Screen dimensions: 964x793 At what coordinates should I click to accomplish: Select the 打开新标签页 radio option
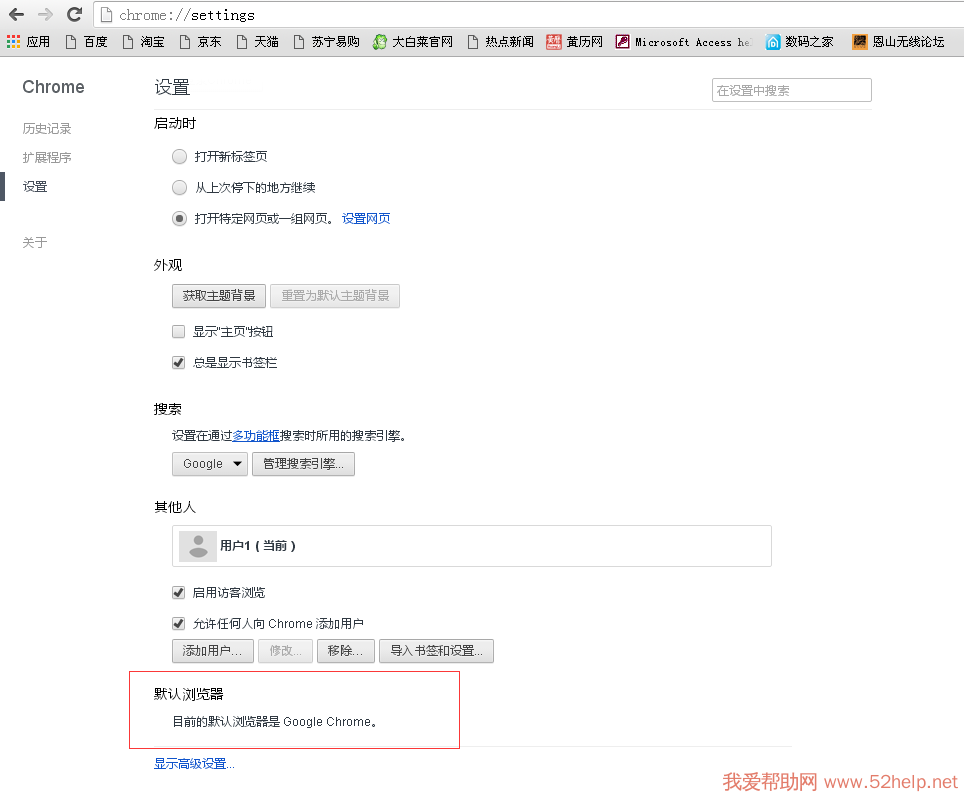tap(180, 157)
